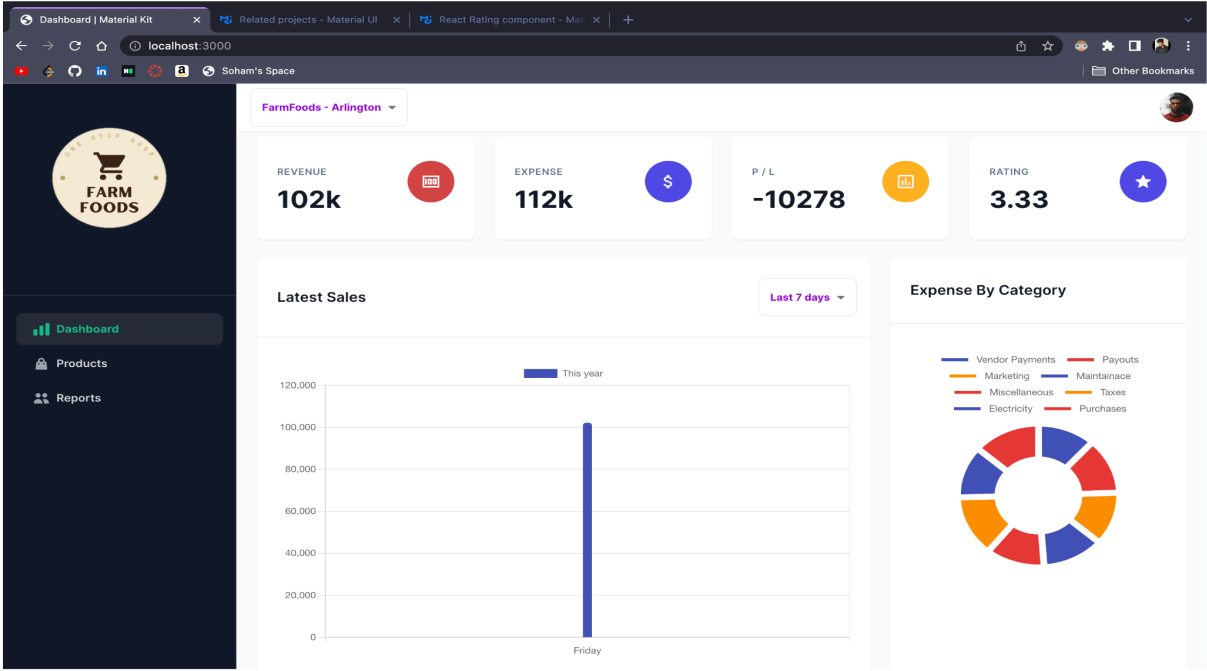Toggle the Miscellaneous legend item
Viewport: 1207px width, 671px height.
1004,392
